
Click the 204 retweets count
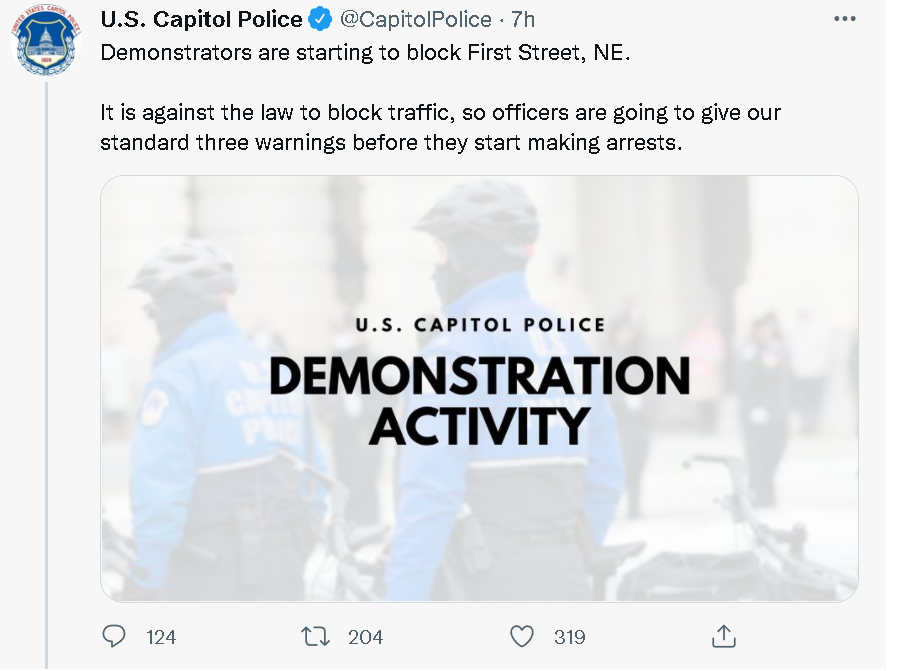(x=365, y=637)
